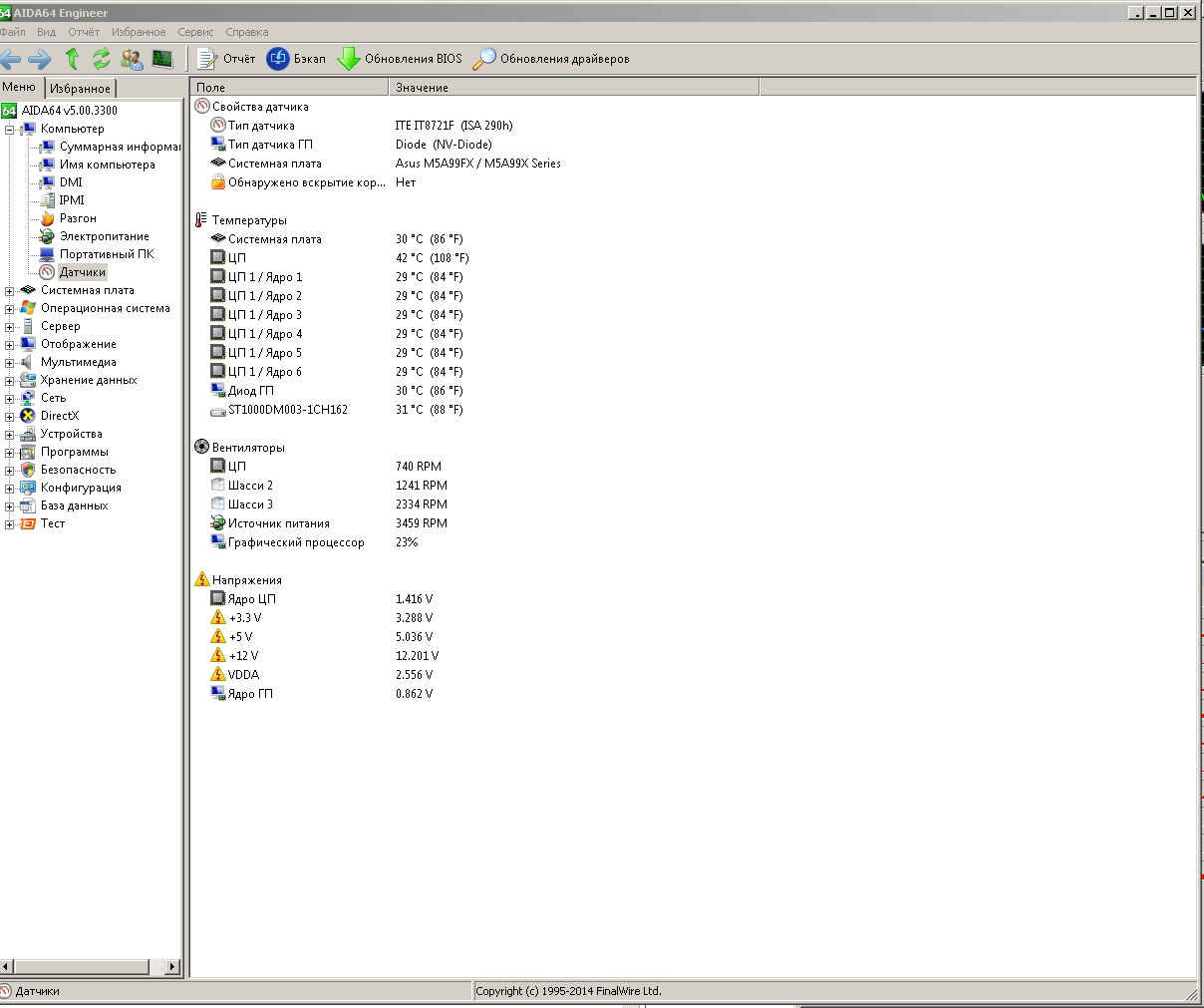Click the Значение column header
This screenshot has width=1204, height=1008.
[573, 88]
